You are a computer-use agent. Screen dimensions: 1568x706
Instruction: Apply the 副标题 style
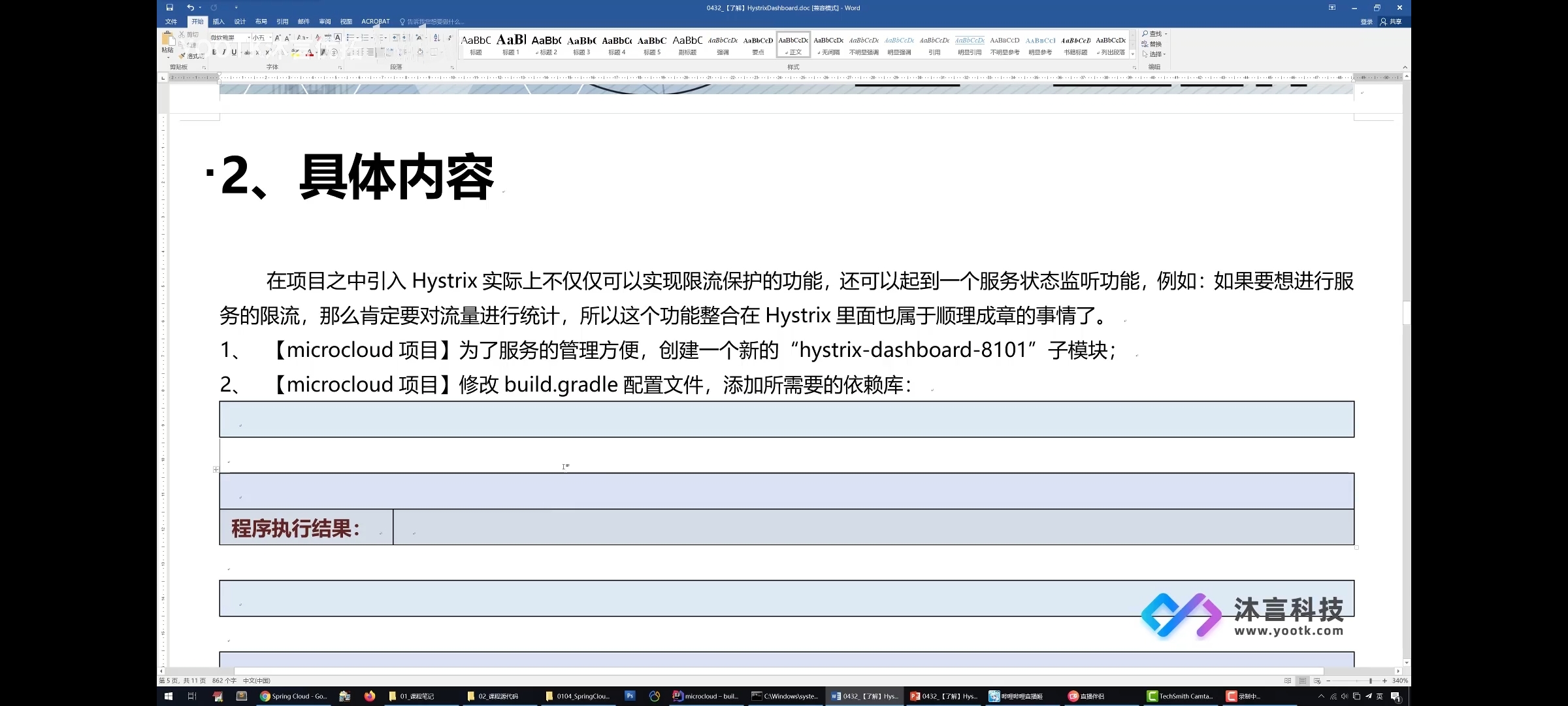tap(687, 44)
